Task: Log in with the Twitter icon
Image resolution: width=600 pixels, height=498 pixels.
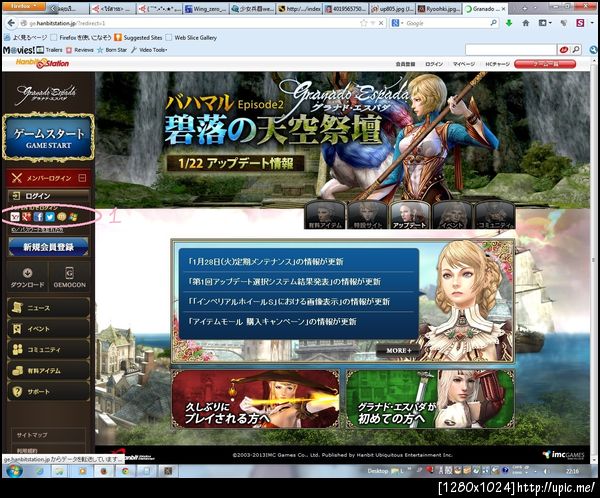Action: click(50, 217)
